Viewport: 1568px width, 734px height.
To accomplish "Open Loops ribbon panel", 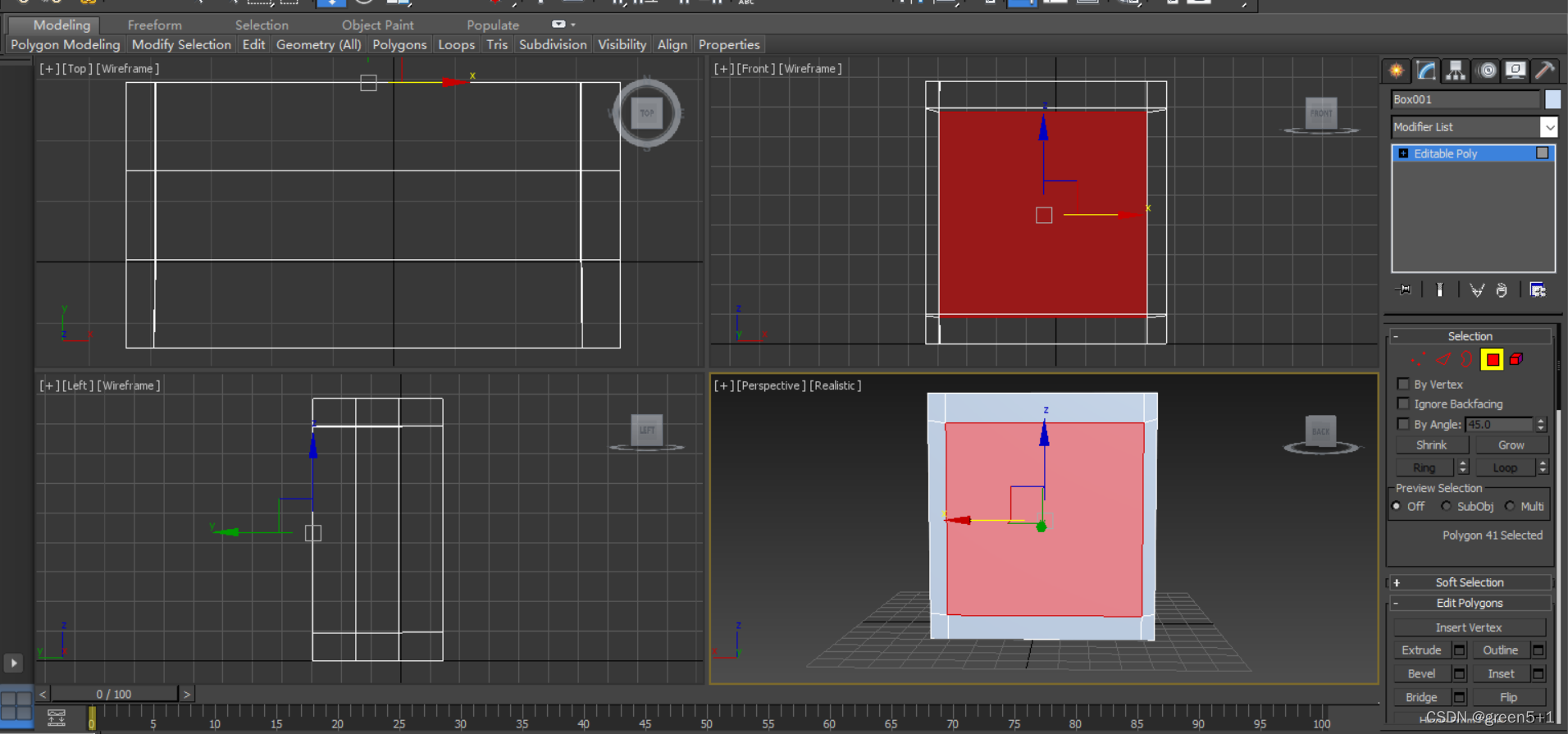I will [x=456, y=44].
